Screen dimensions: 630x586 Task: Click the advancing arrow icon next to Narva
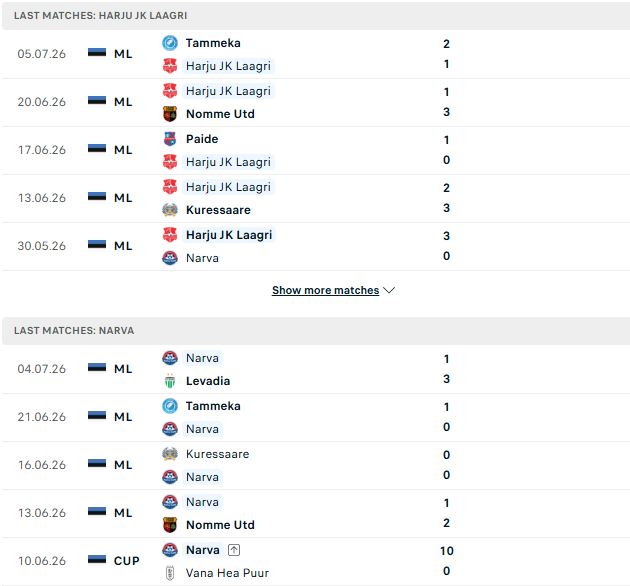pos(234,550)
